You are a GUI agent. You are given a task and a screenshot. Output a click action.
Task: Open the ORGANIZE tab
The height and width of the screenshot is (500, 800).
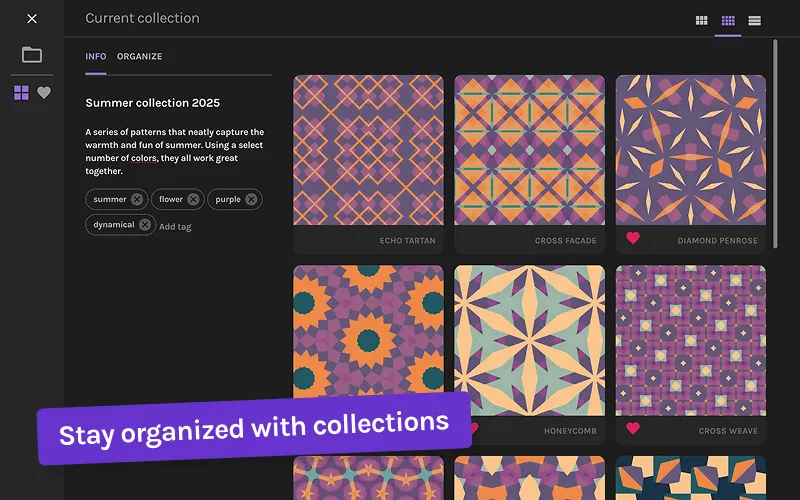[x=139, y=56]
